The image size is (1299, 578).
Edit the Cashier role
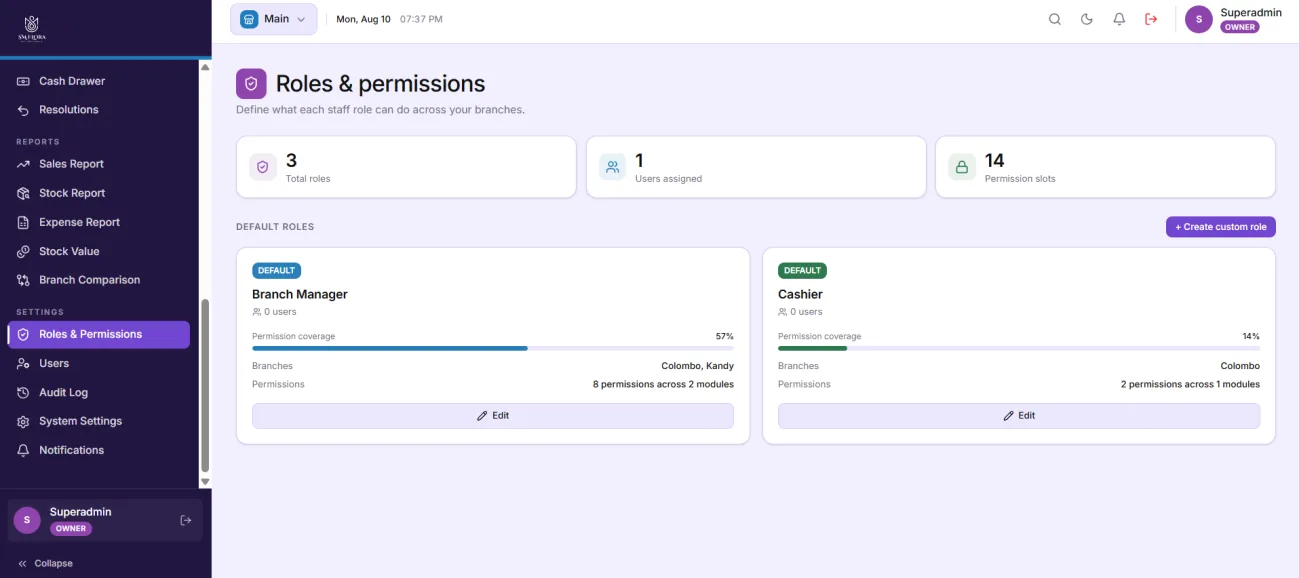1018,415
